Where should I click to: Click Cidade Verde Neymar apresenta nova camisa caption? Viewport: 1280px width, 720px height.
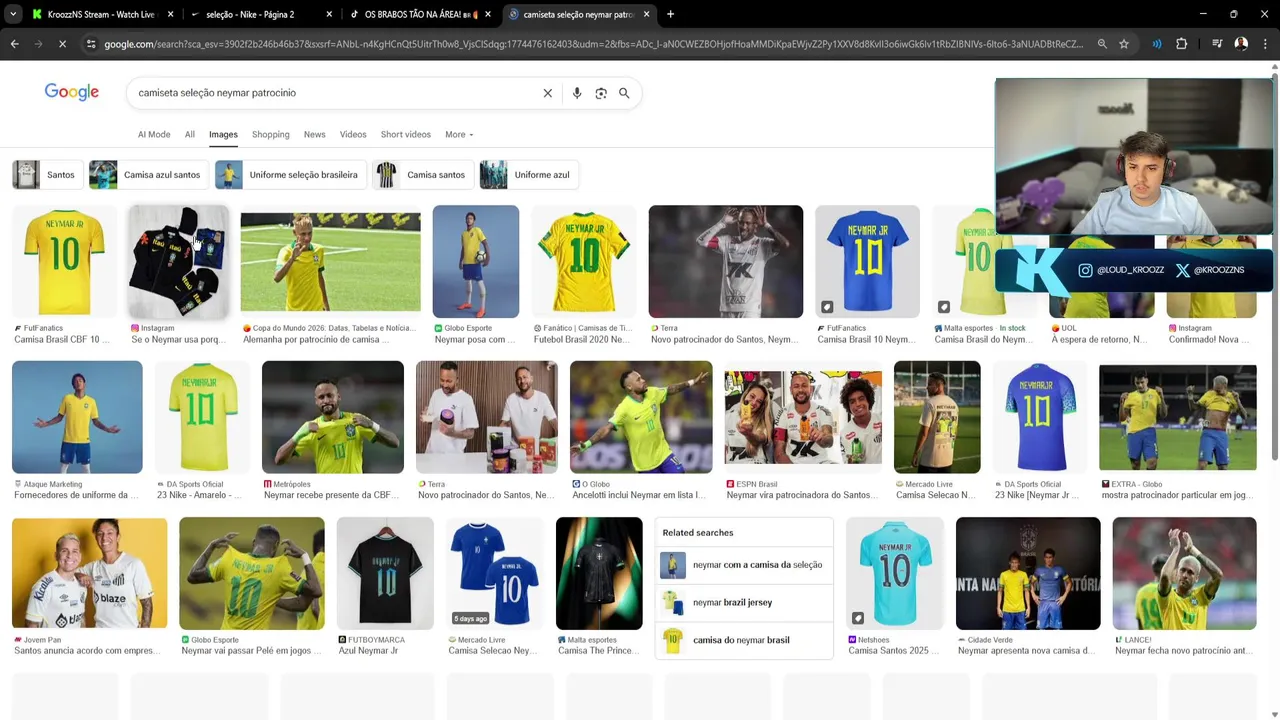pos(1026,651)
